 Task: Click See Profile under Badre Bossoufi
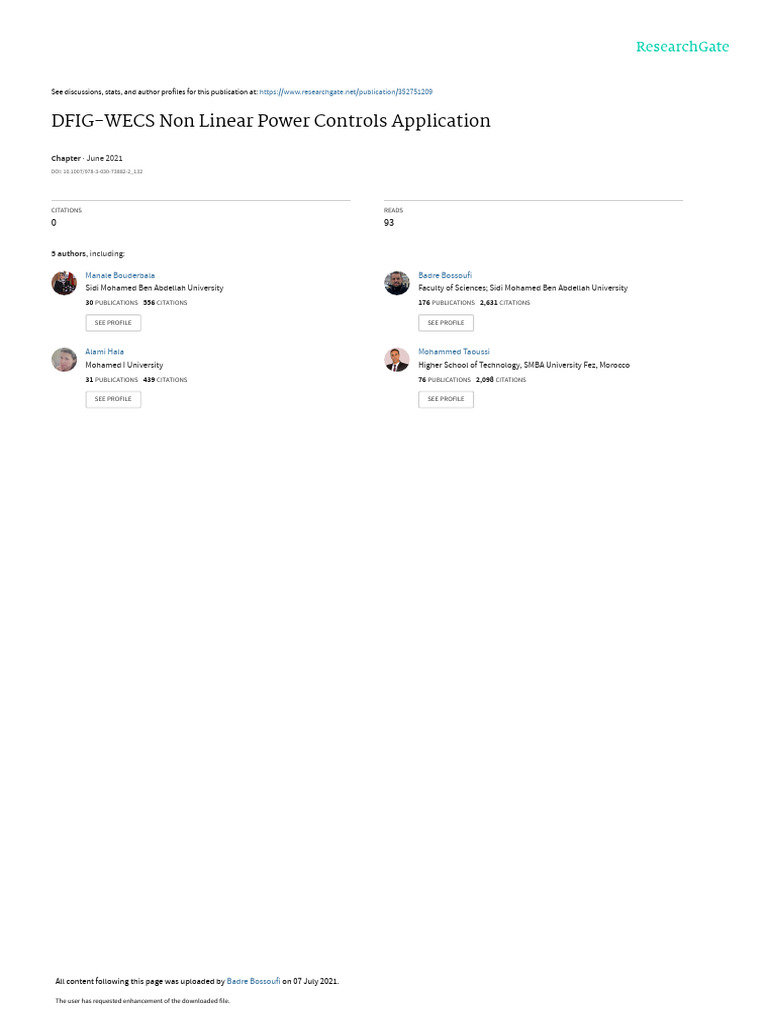[446, 323]
